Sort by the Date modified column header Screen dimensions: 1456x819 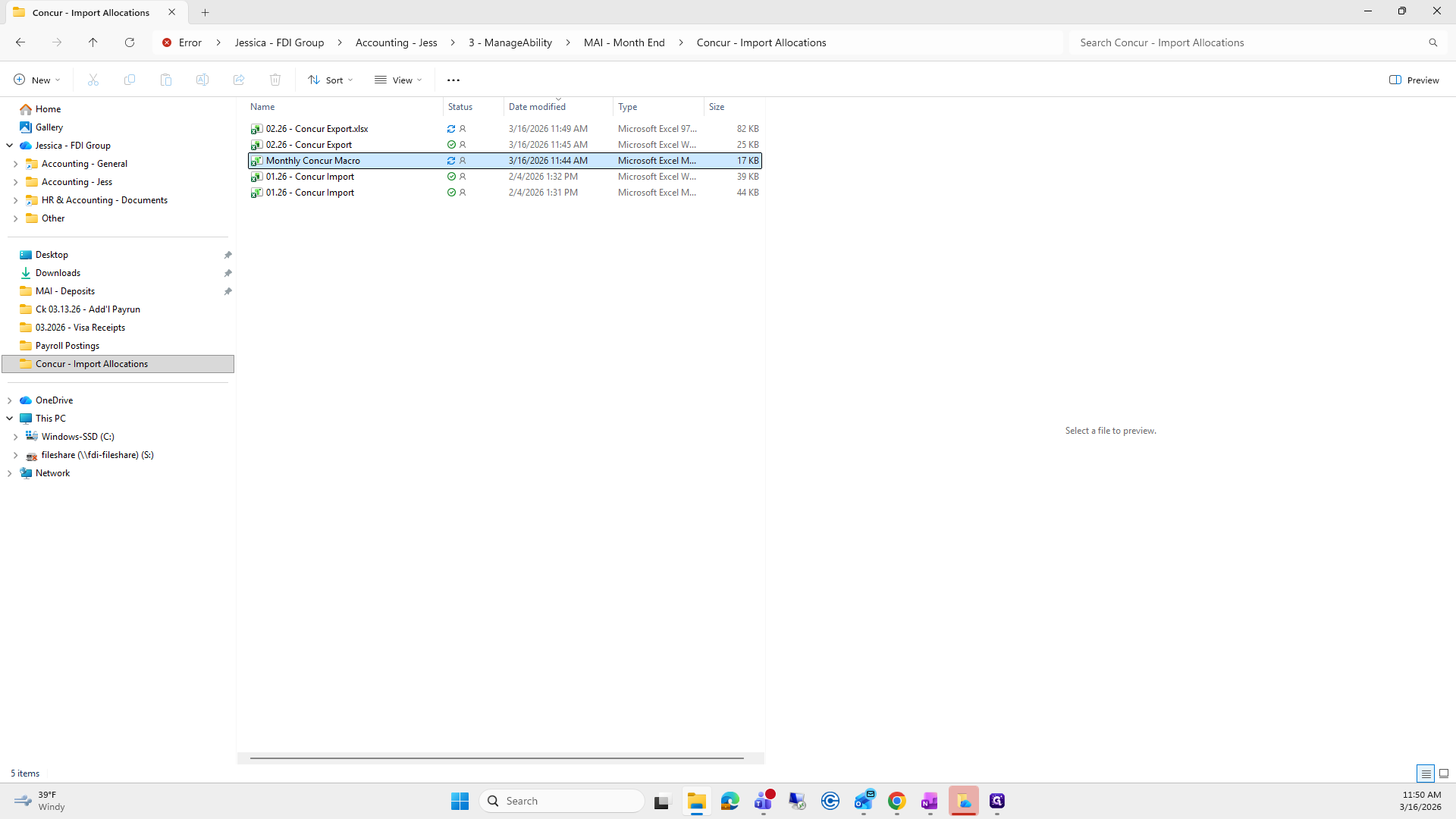(x=537, y=107)
